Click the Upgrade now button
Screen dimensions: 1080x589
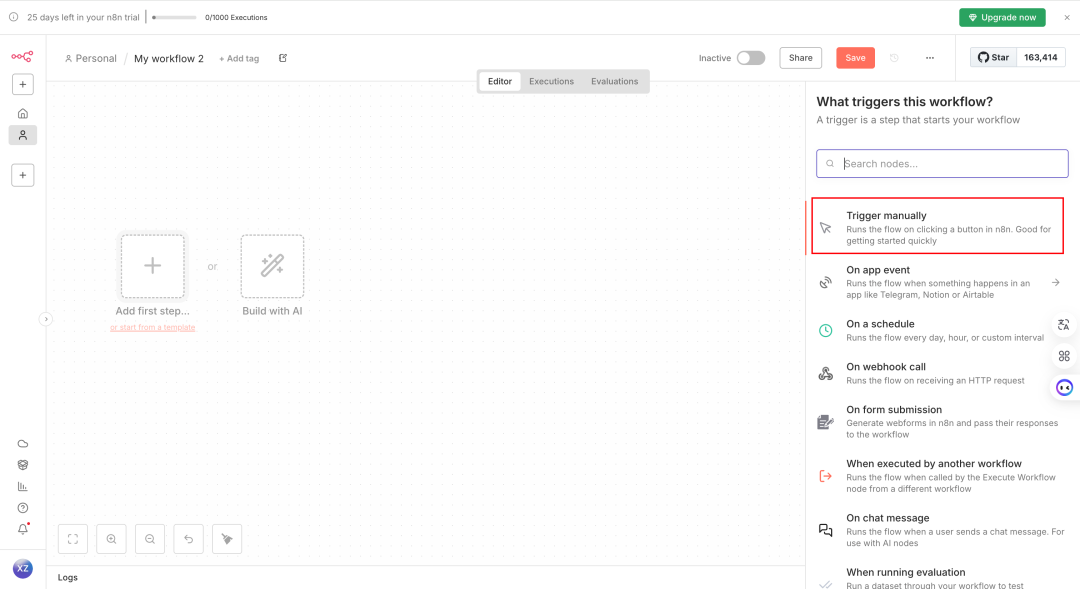(1002, 17)
